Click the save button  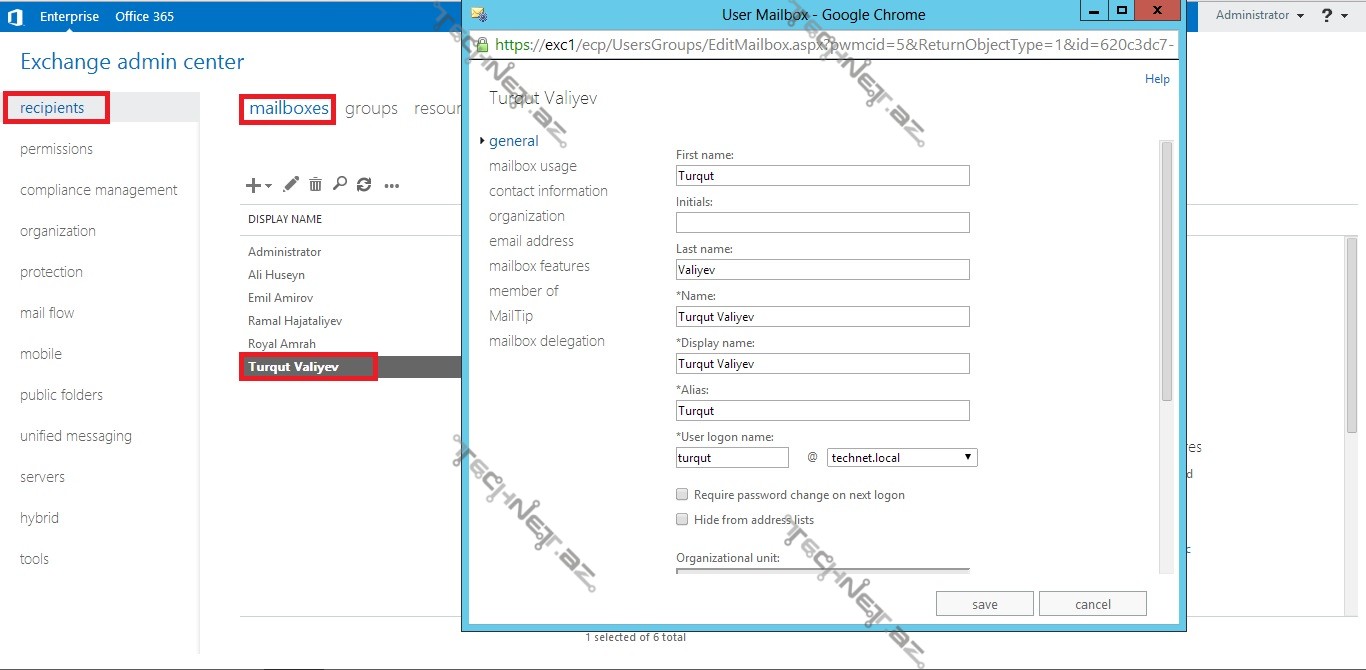pos(984,604)
